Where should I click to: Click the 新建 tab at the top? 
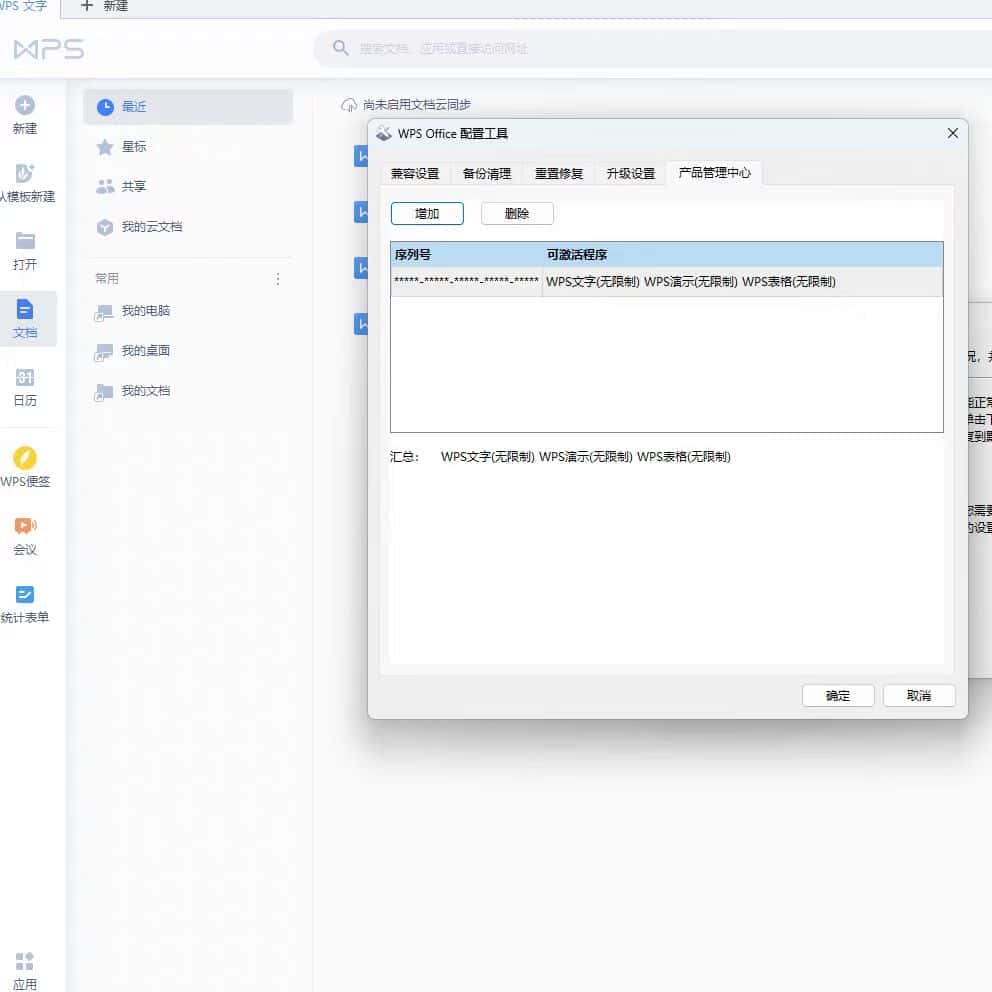[105, 6]
